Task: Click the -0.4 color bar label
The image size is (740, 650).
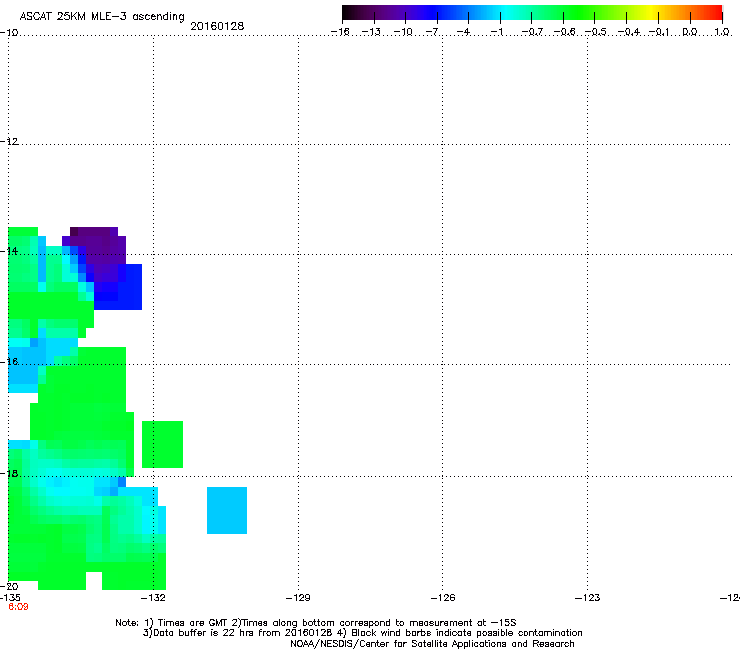Action: (x=629, y=32)
